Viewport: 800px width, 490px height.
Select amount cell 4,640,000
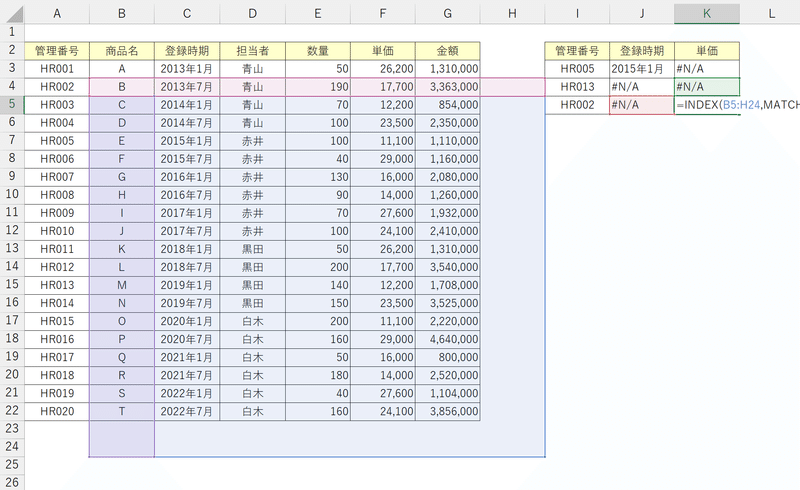click(447, 339)
